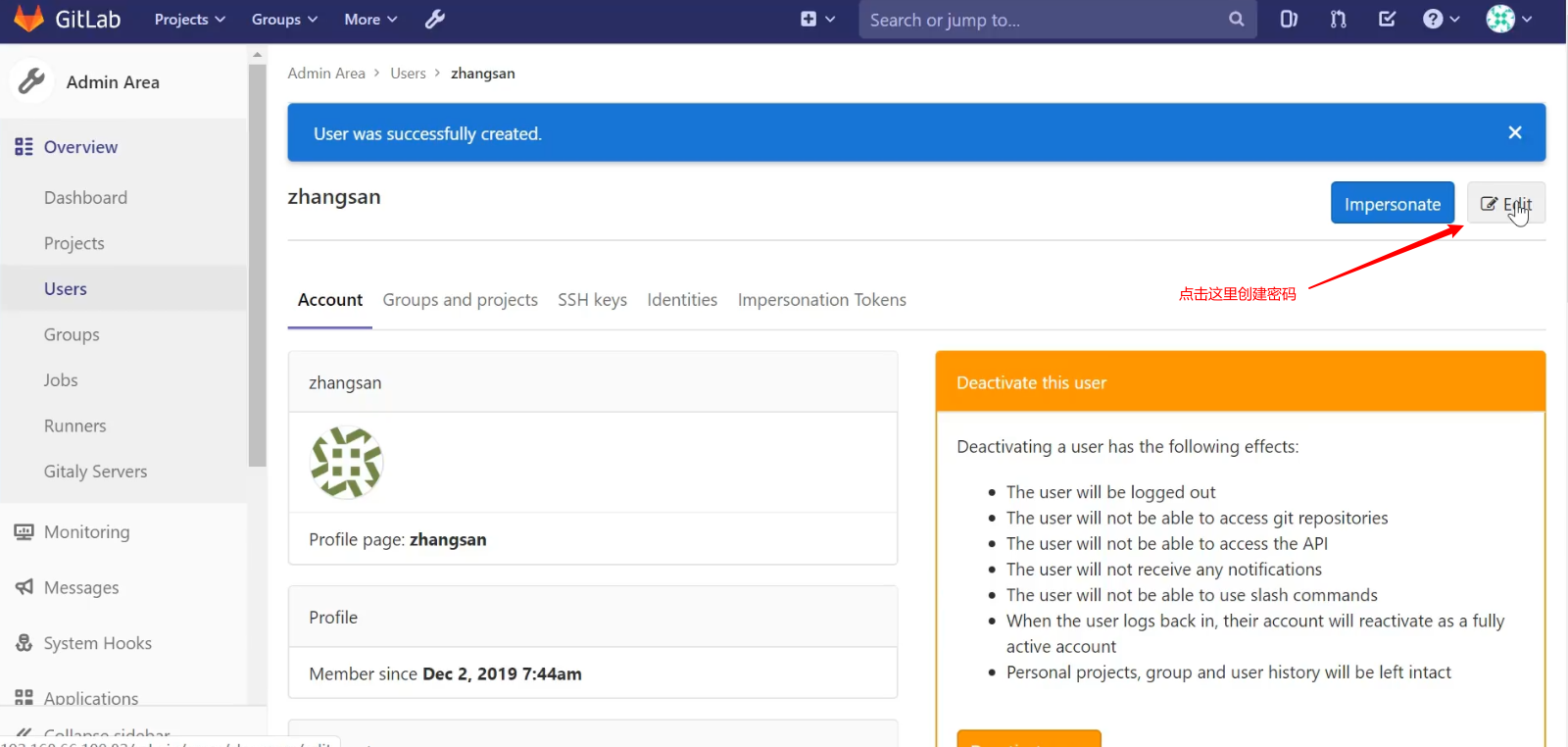Open Gitaly Servers in the sidebar

[x=96, y=472]
